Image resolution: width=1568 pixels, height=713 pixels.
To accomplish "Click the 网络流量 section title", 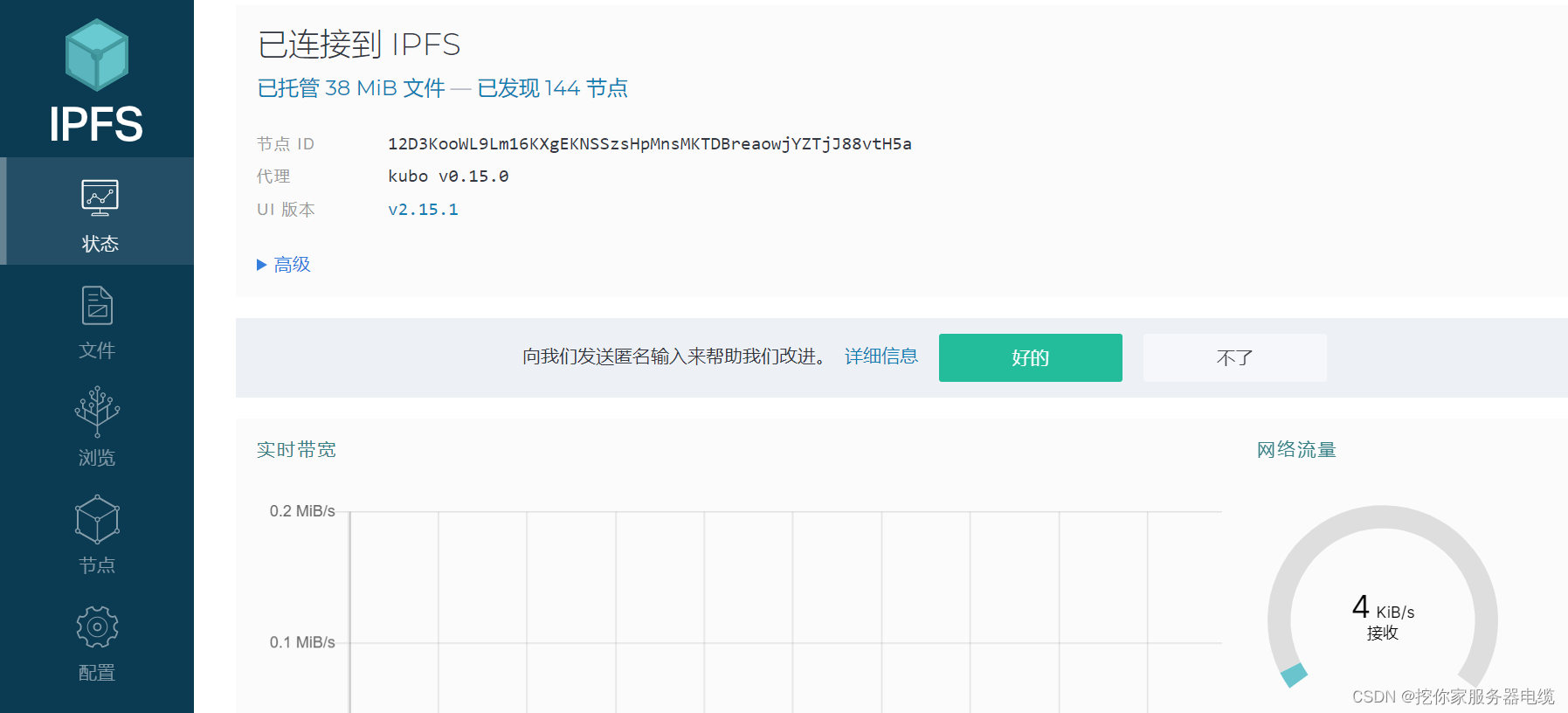I will tap(1296, 450).
